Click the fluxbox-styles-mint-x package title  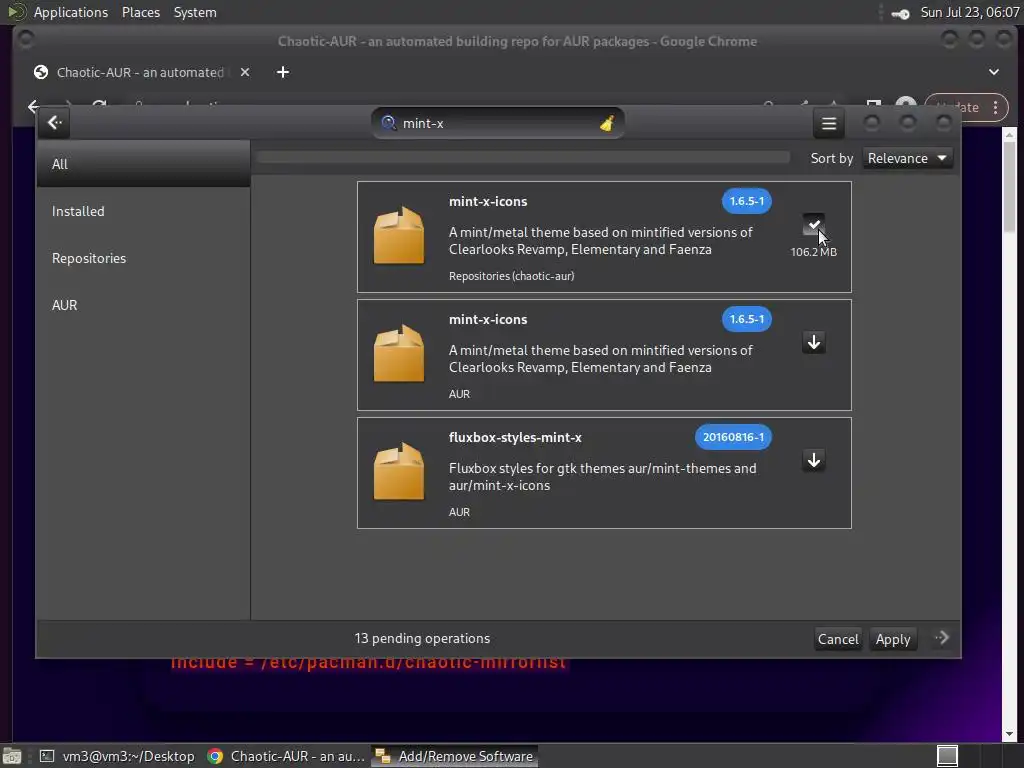(515, 438)
